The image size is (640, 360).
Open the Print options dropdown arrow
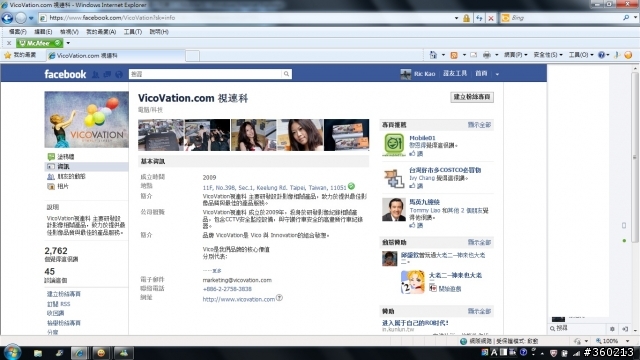point(497,55)
